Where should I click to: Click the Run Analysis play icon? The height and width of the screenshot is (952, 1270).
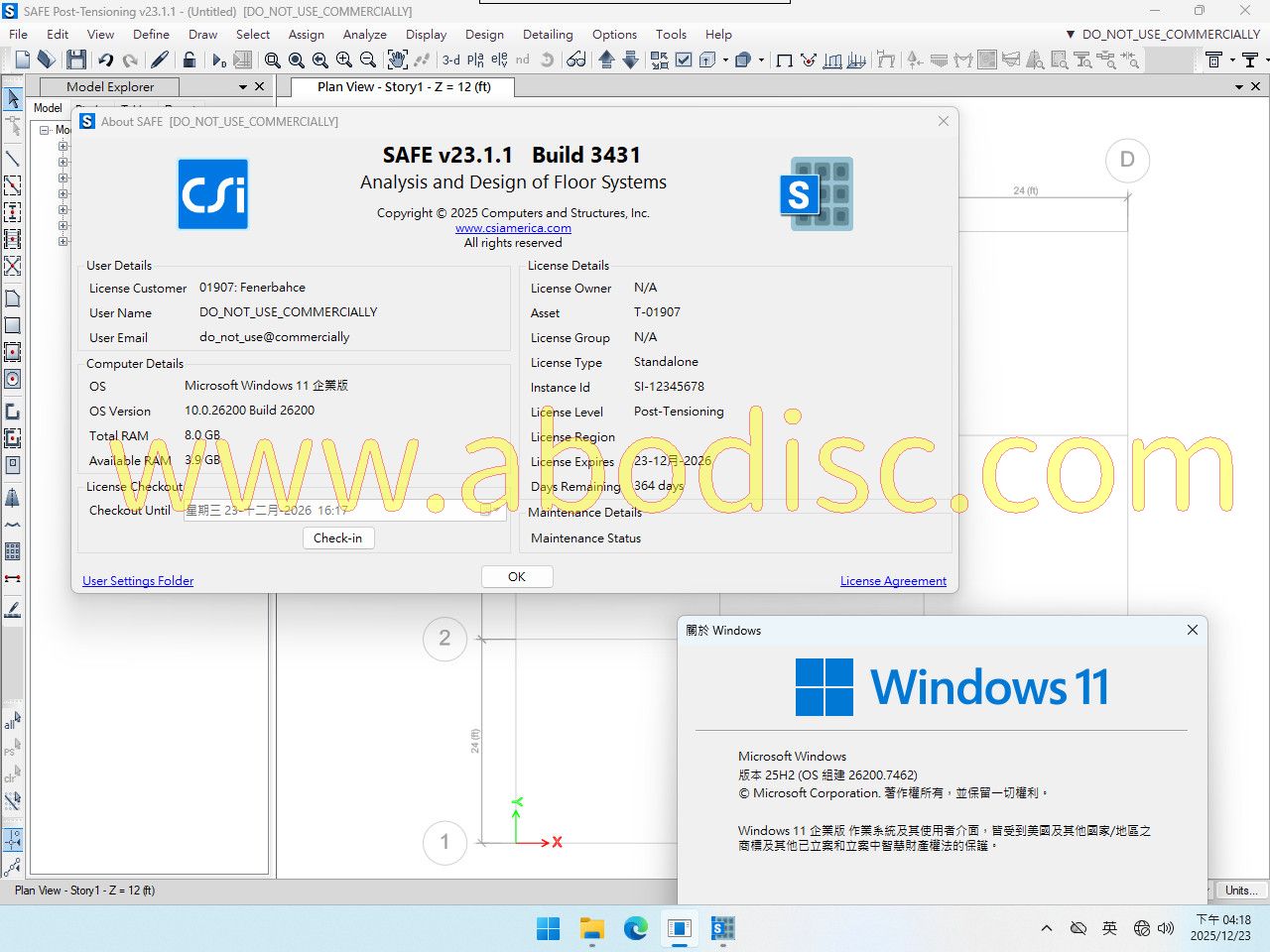(x=217, y=60)
